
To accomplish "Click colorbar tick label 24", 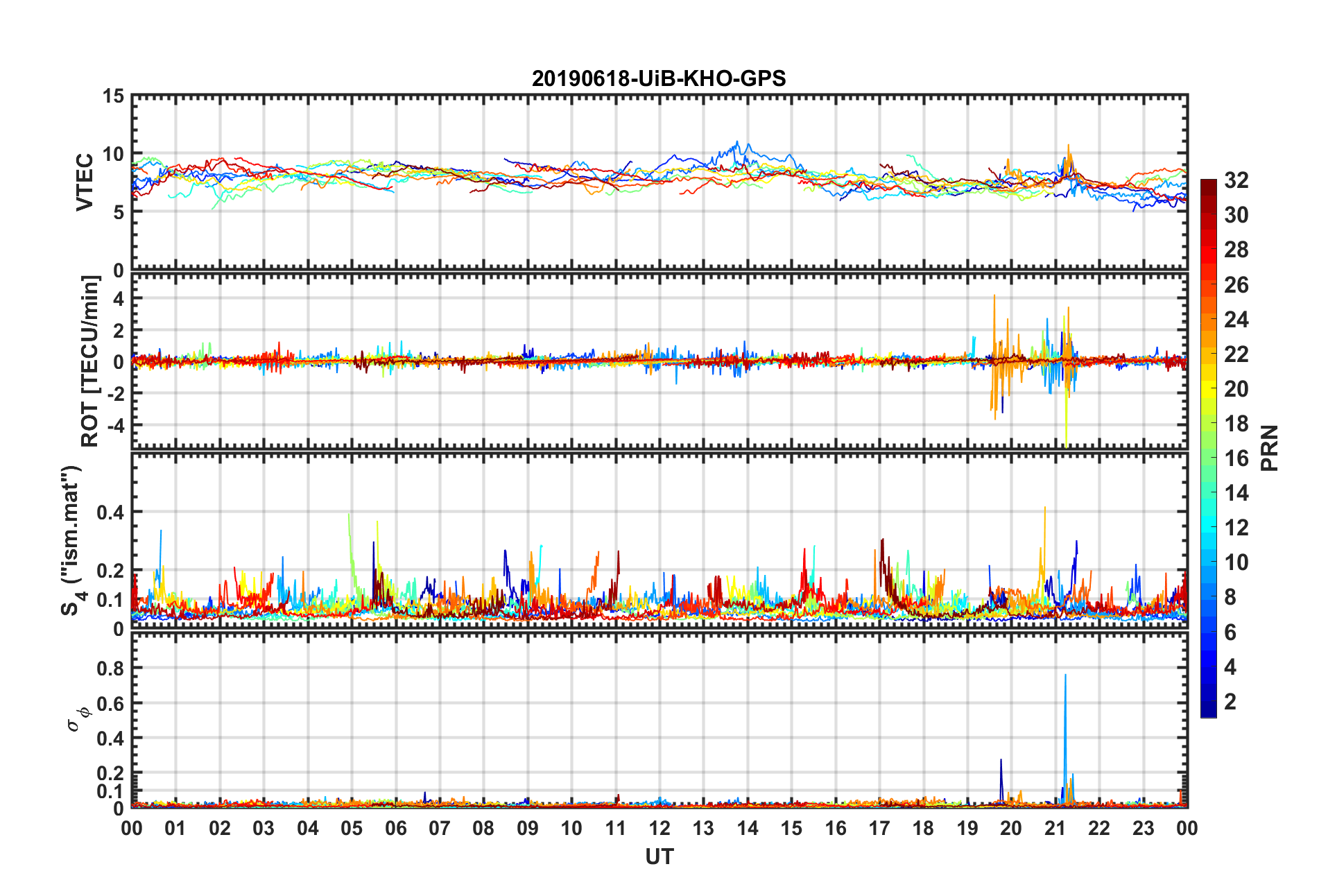I will (x=1236, y=320).
